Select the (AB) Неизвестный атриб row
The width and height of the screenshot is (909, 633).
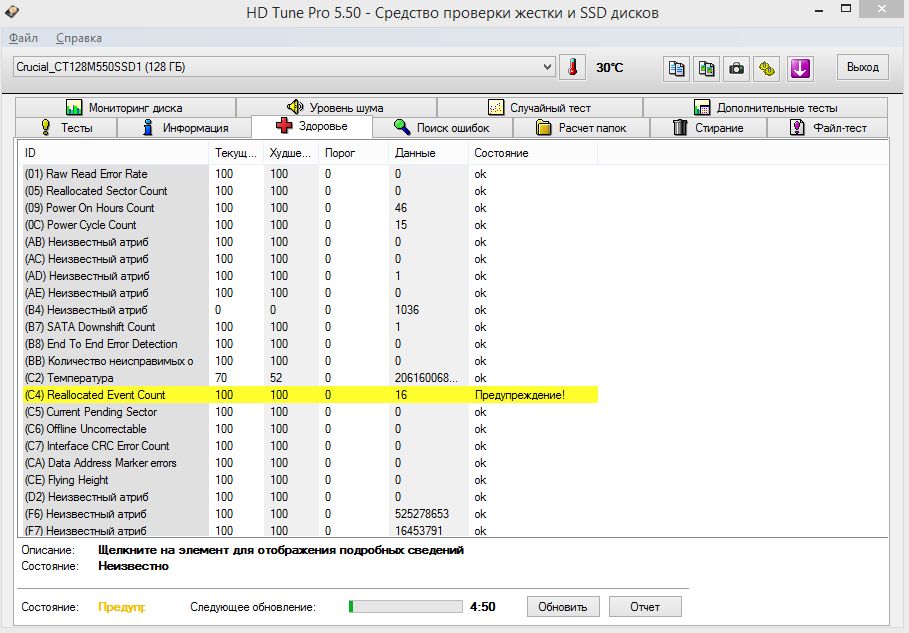coord(308,242)
